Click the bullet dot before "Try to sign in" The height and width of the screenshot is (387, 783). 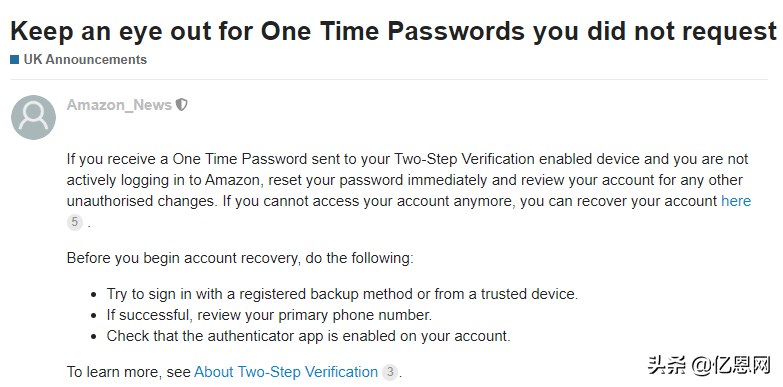[94, 295]
